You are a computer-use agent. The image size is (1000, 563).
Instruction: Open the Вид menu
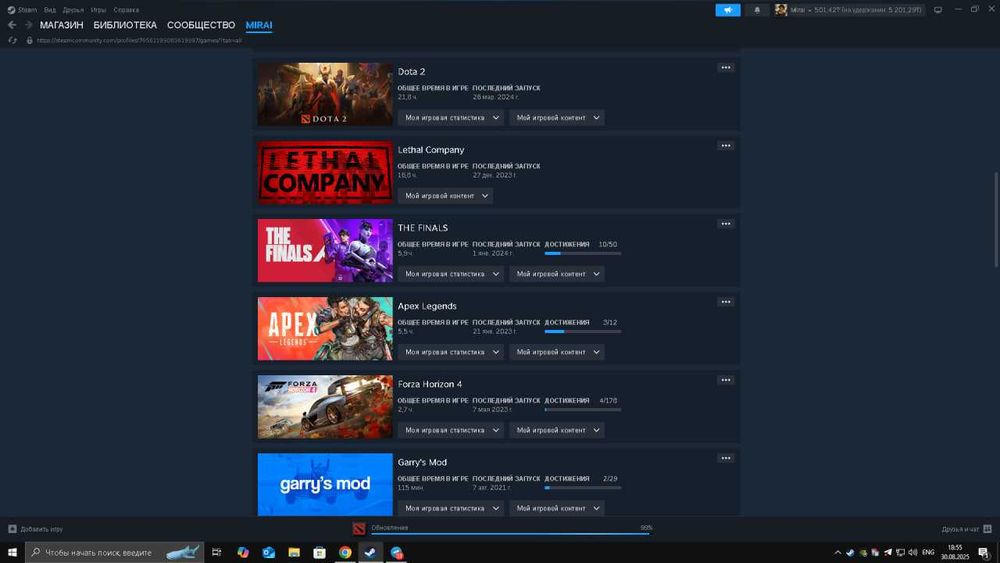50,10
